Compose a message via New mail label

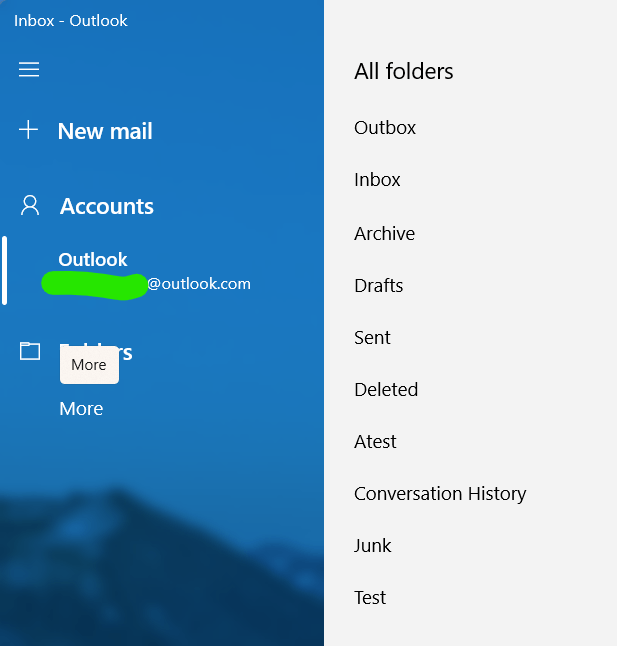pyautogui.click(x=105, y=131)
